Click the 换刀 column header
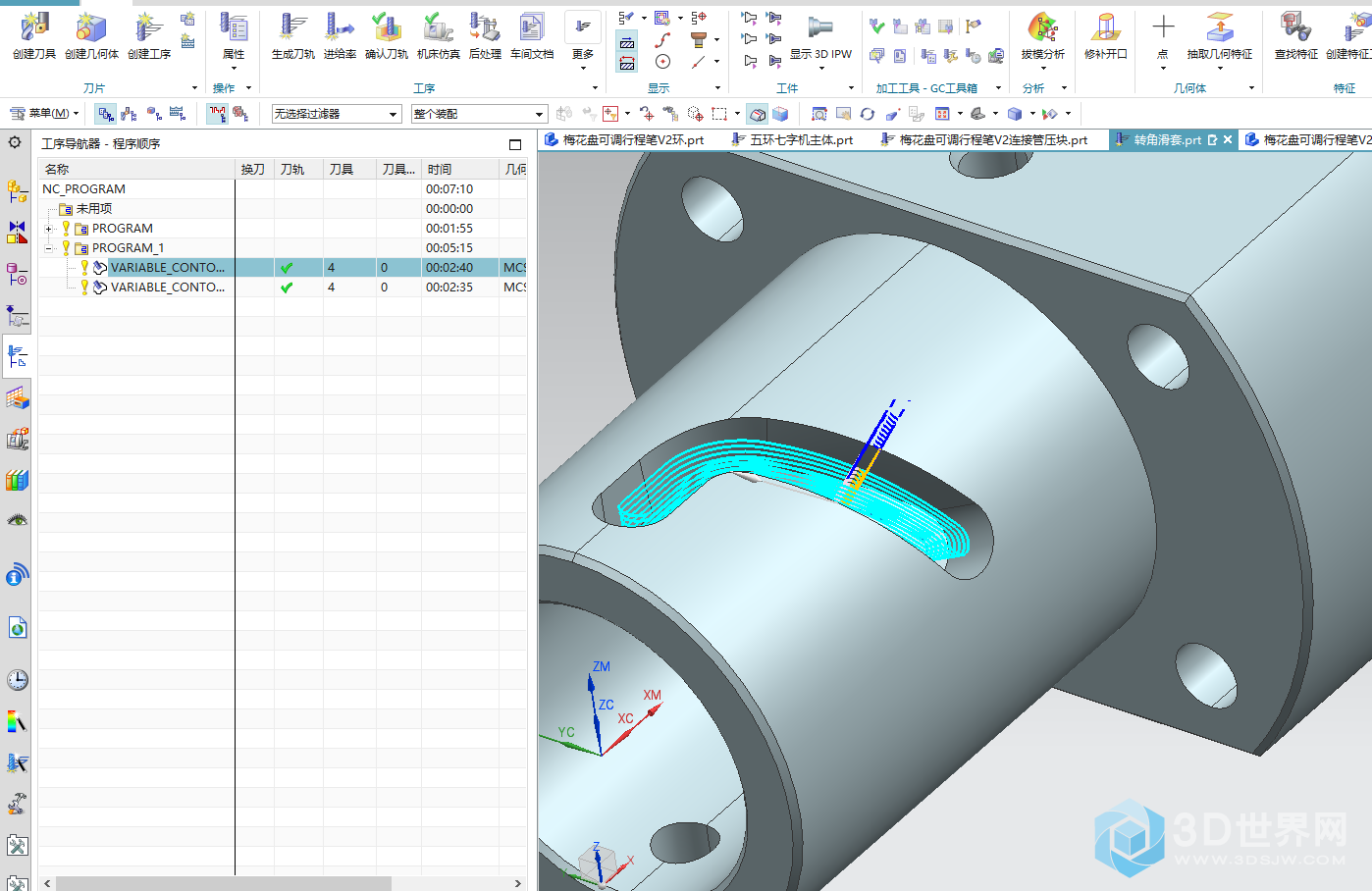Screen dimensions: 1372x891 (x=255, y=169)
